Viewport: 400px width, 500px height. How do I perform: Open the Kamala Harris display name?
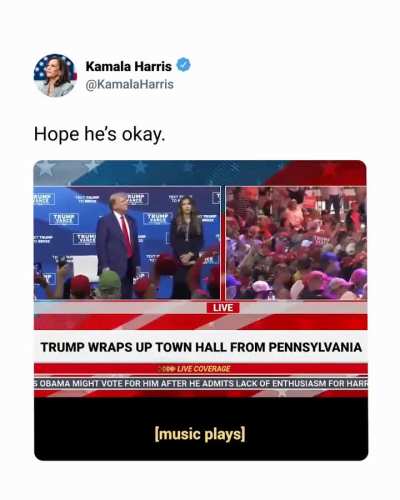pyautogui.click(x=129, y=66)
